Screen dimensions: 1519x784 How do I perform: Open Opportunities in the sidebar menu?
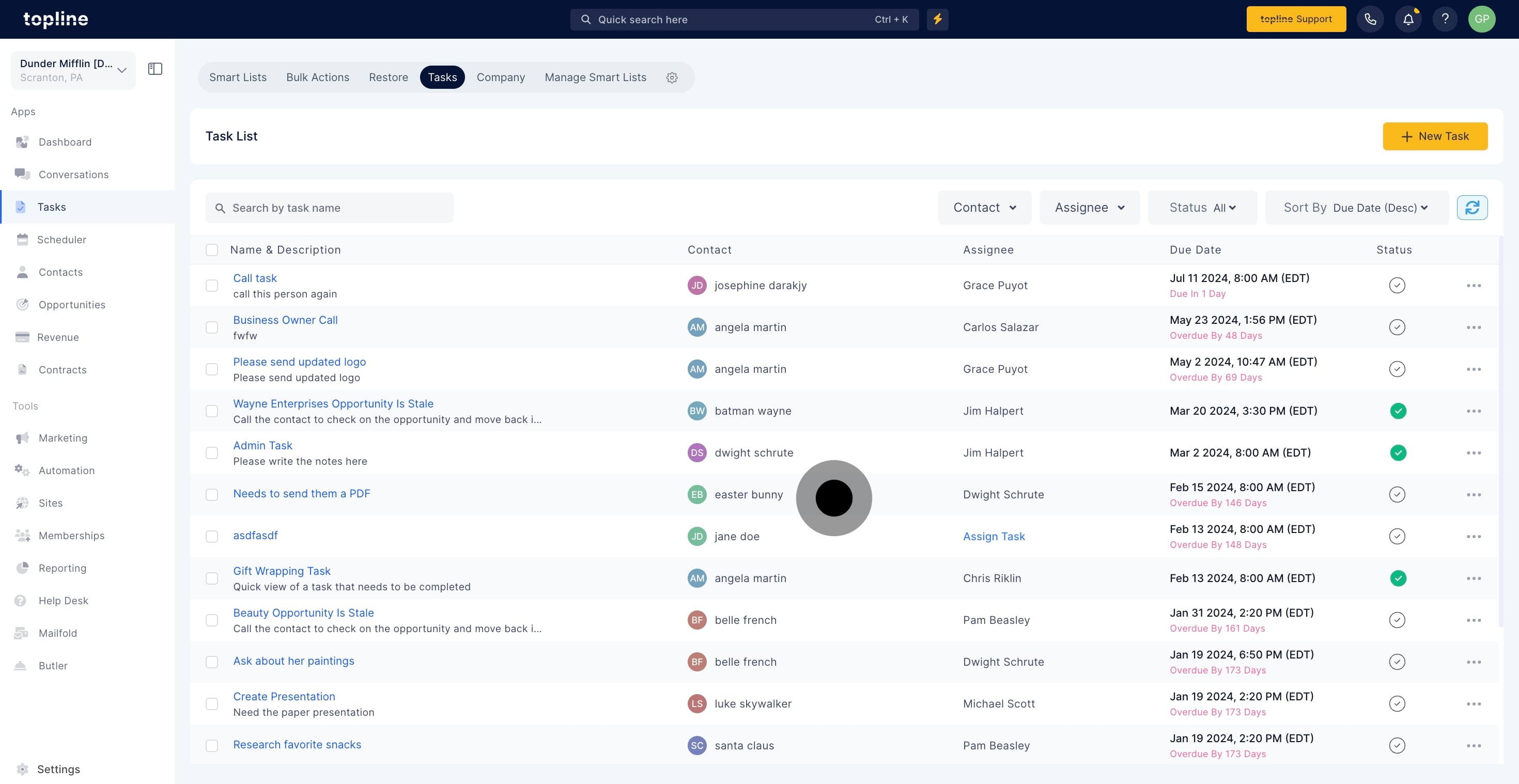pyautogui.click(x=71, y=305)
